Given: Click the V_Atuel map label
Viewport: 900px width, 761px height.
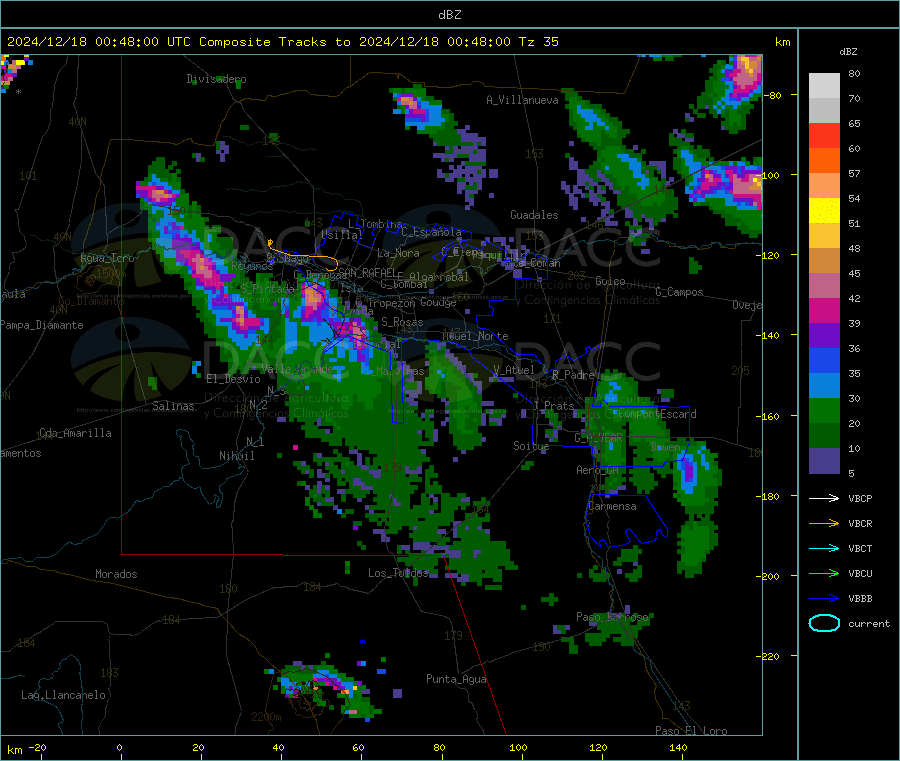Looking at the screenshot, I should (x=514, y=370).
